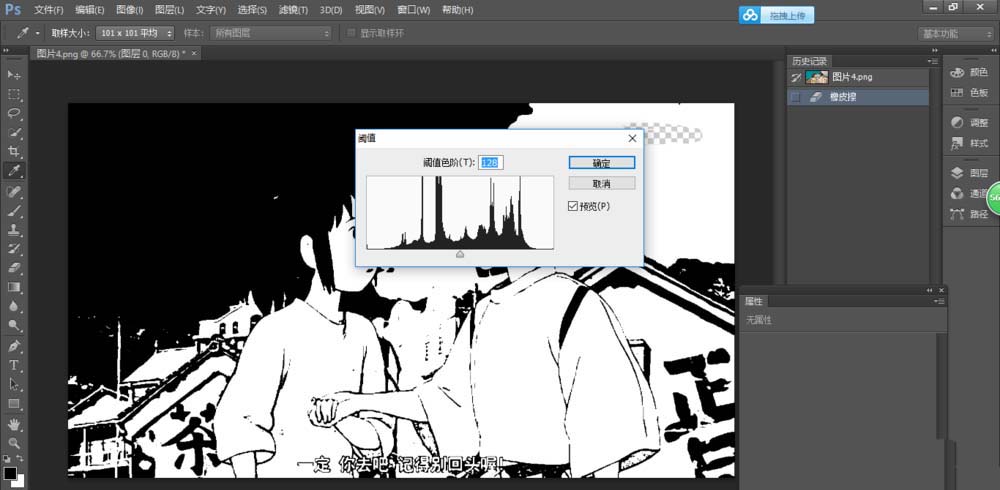1000x490 pixels.
Task: Click the 阈值色阶 value input field
Action: 491,163
